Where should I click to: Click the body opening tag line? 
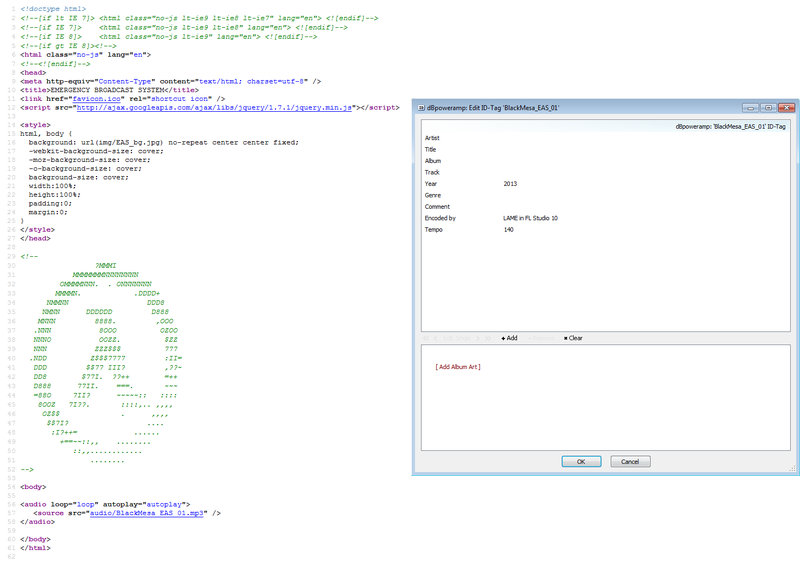(x=33, y=487)
